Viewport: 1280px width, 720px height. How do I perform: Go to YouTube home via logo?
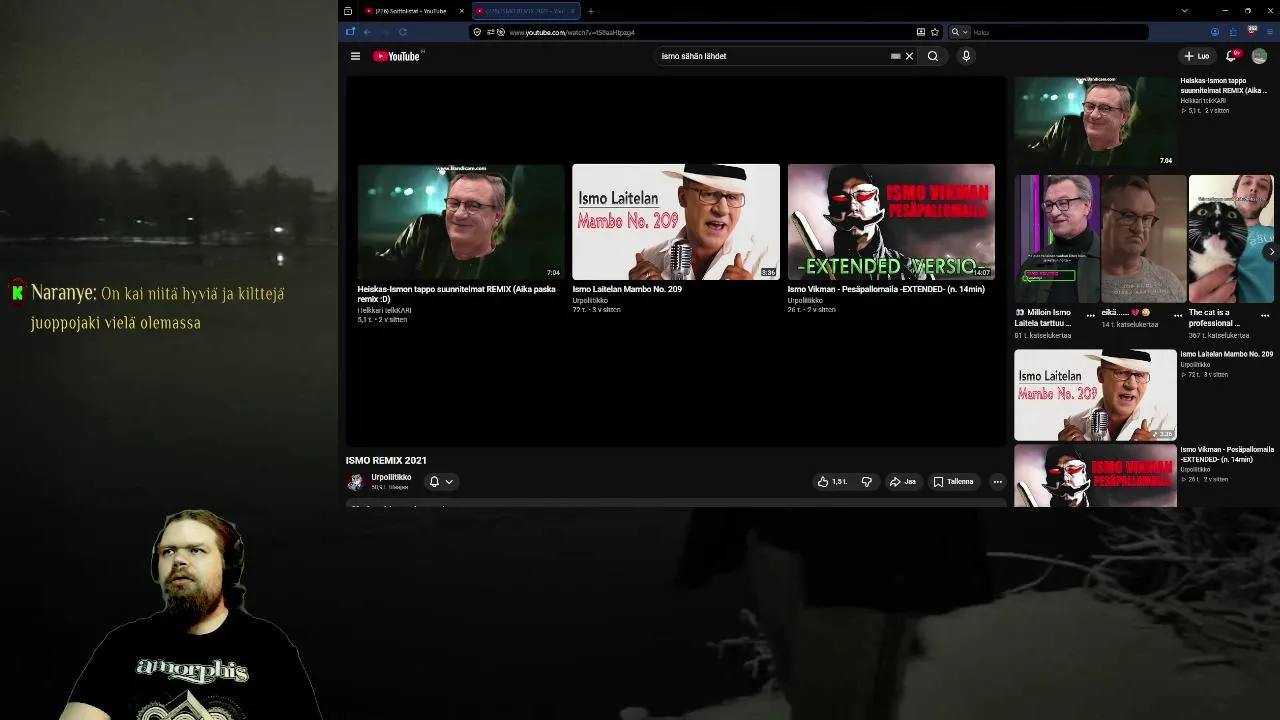tap(397, 56)
